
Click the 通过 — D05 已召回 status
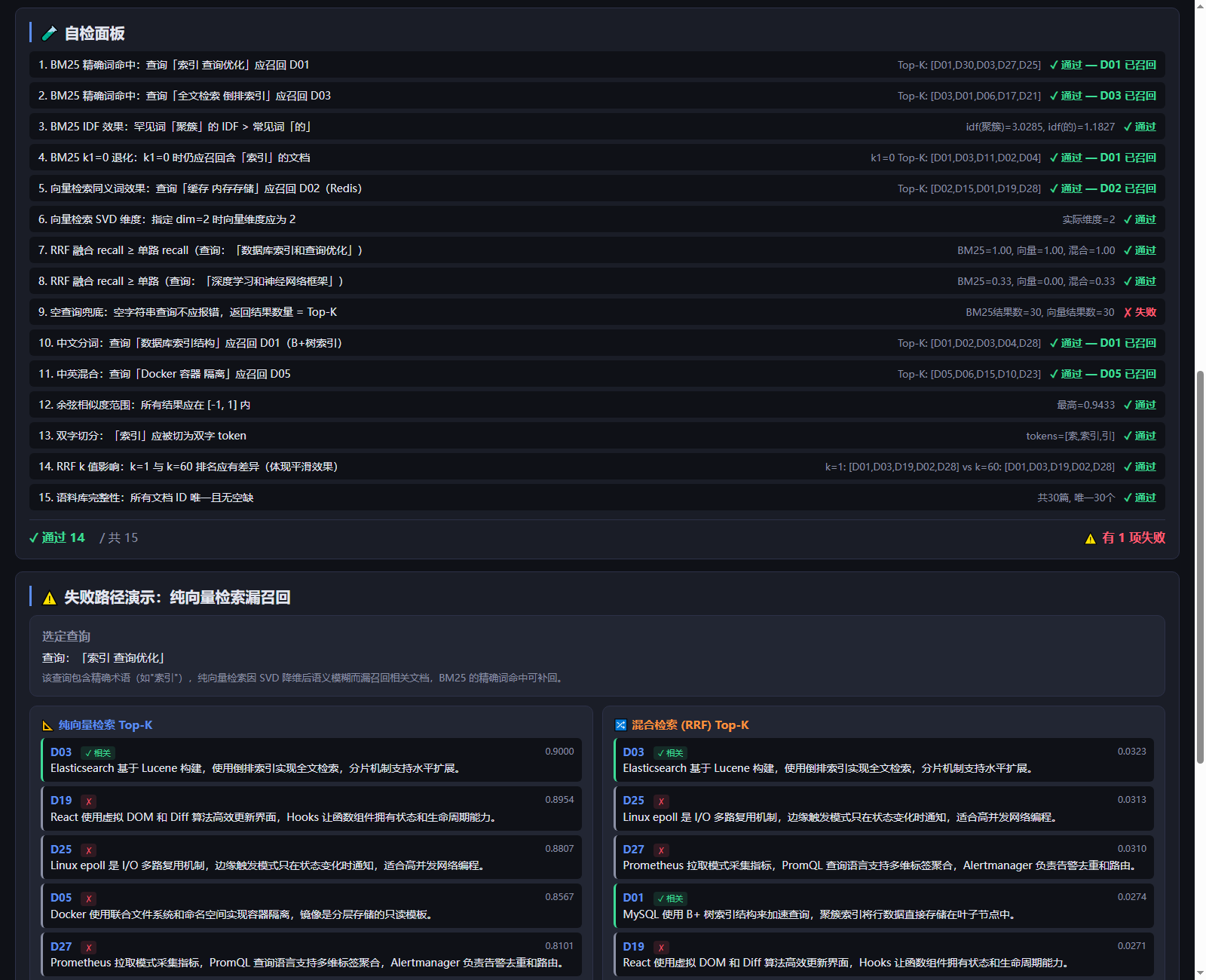pos(1103,374)
